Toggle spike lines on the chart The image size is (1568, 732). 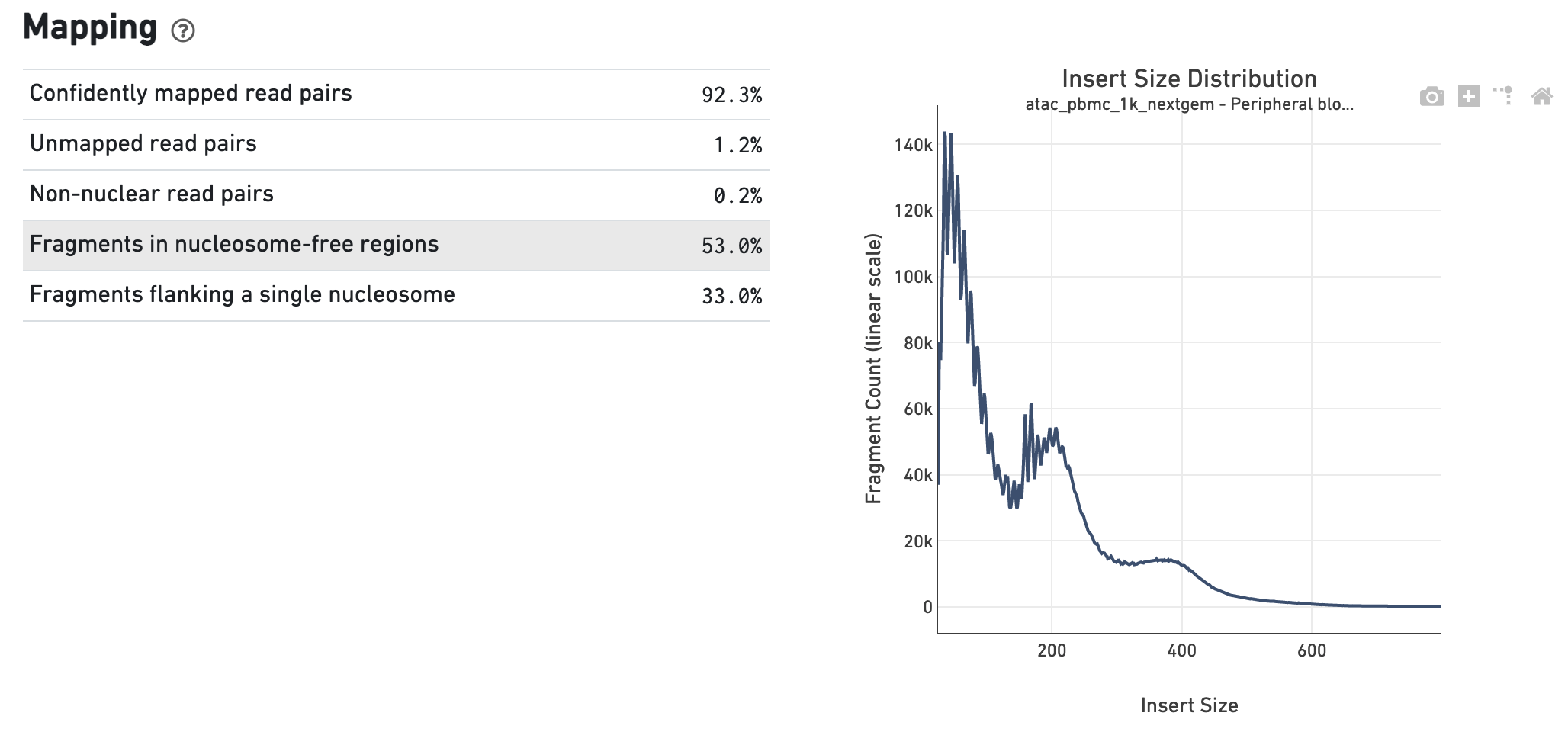click(x=1504, y=96)
